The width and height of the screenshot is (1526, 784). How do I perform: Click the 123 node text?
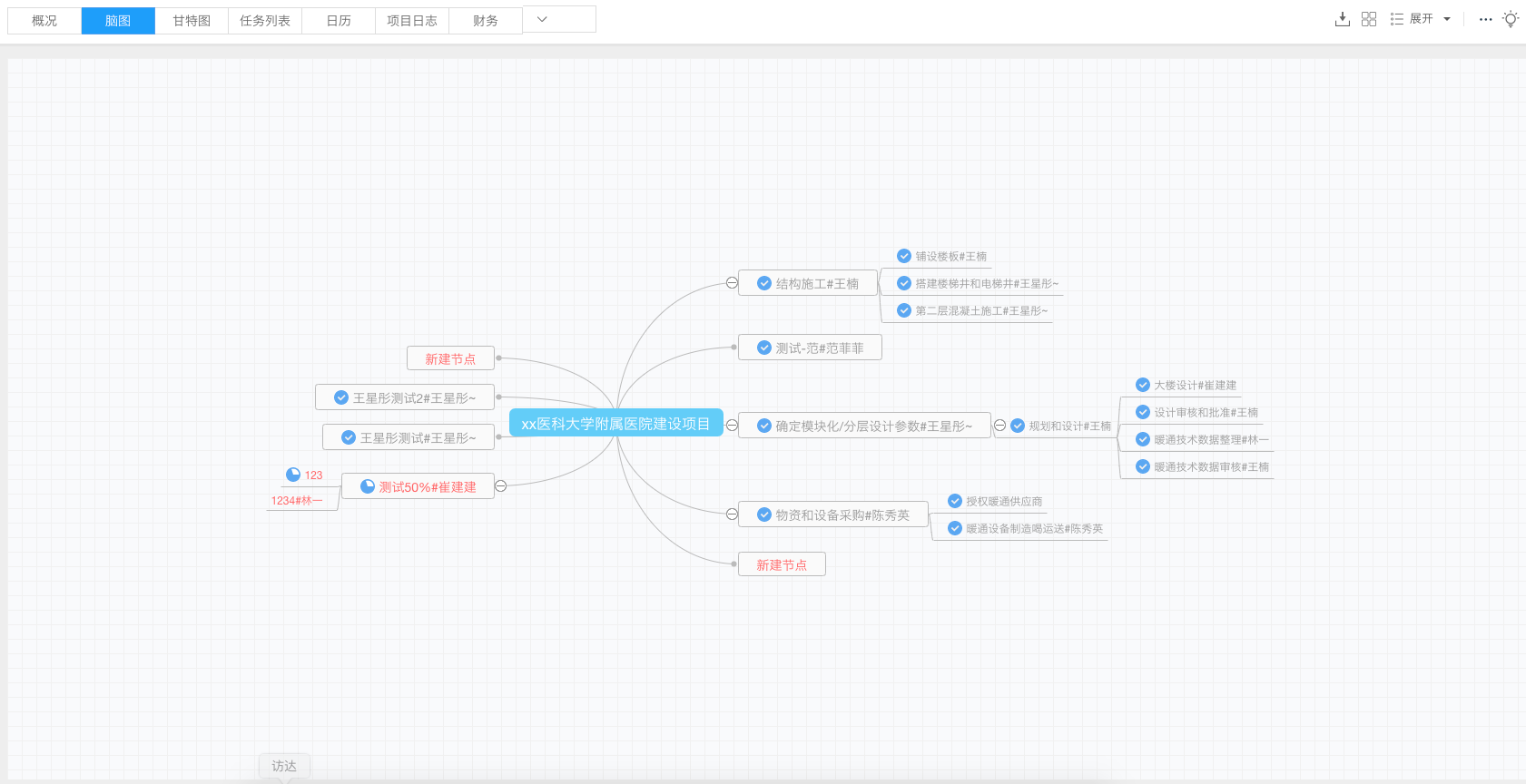pos(313,475)
